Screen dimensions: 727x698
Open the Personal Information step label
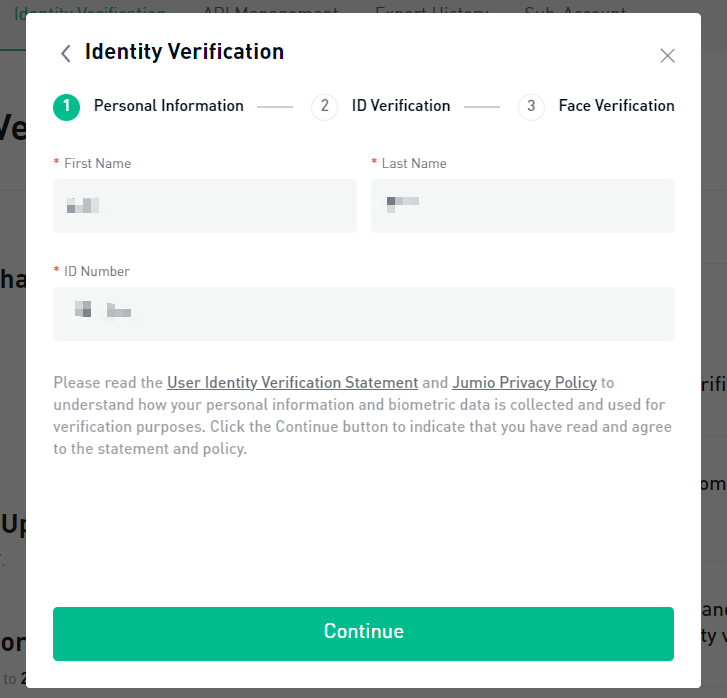pos(169,106)
